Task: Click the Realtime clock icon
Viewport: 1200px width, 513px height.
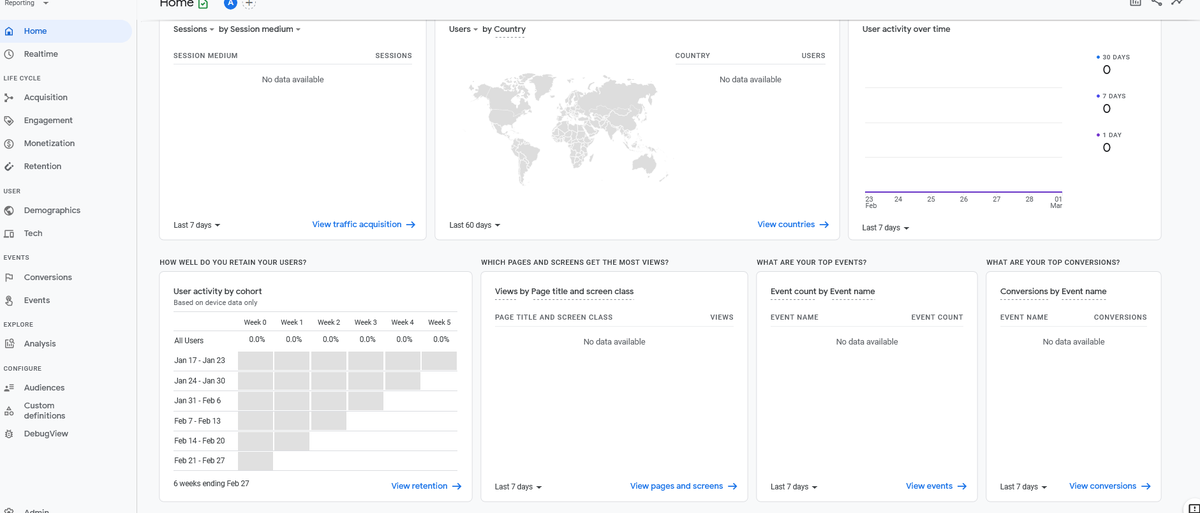Action: pos(9,54)
